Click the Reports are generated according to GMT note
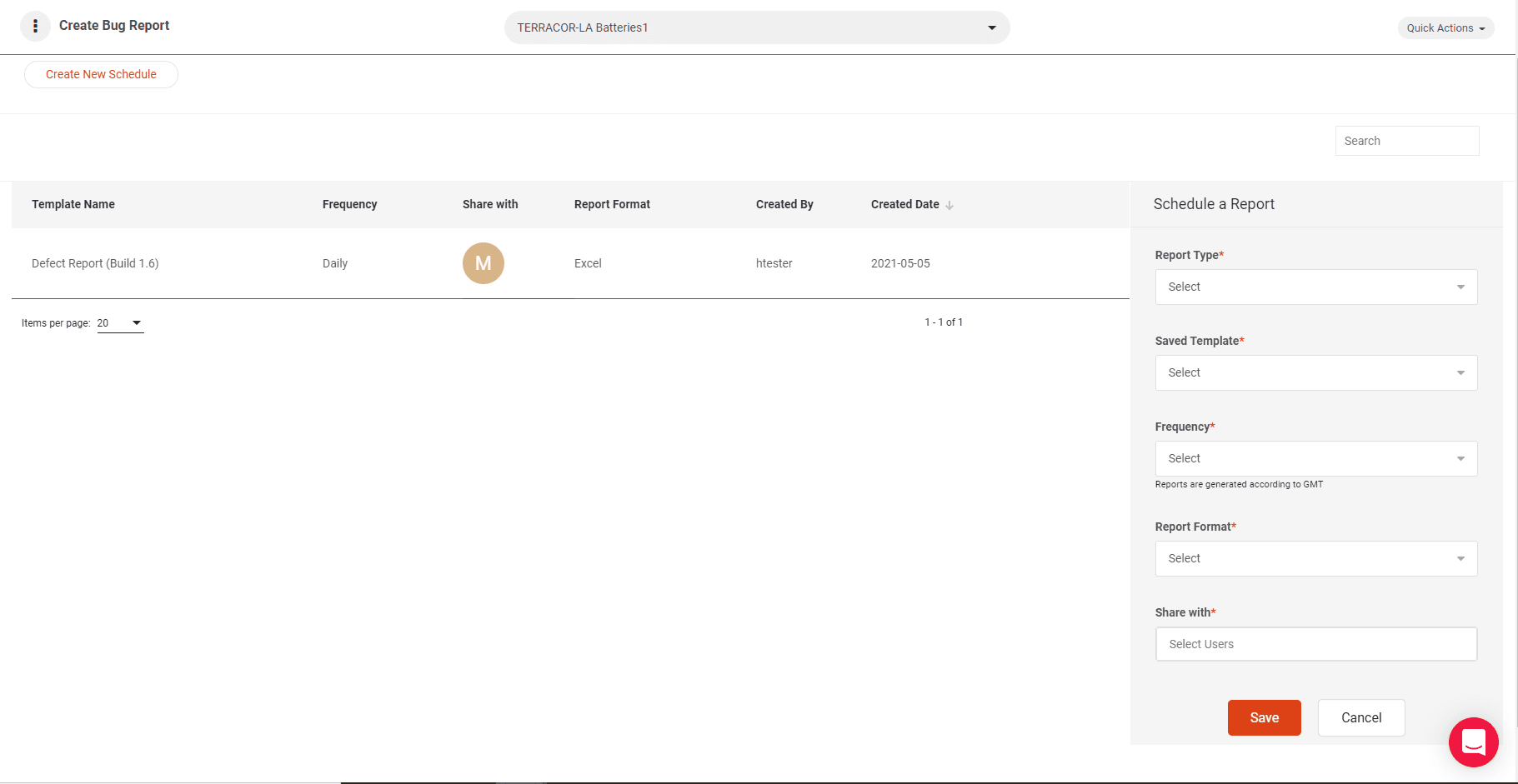 click(x=1239, y=484)
